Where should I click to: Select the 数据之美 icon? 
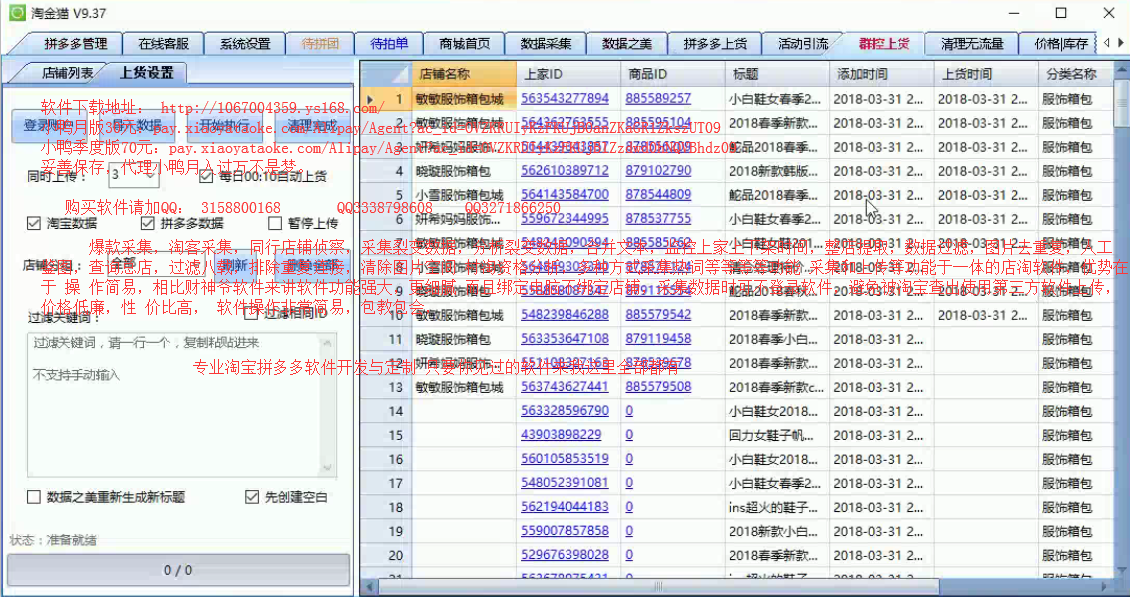click(626, 43)
